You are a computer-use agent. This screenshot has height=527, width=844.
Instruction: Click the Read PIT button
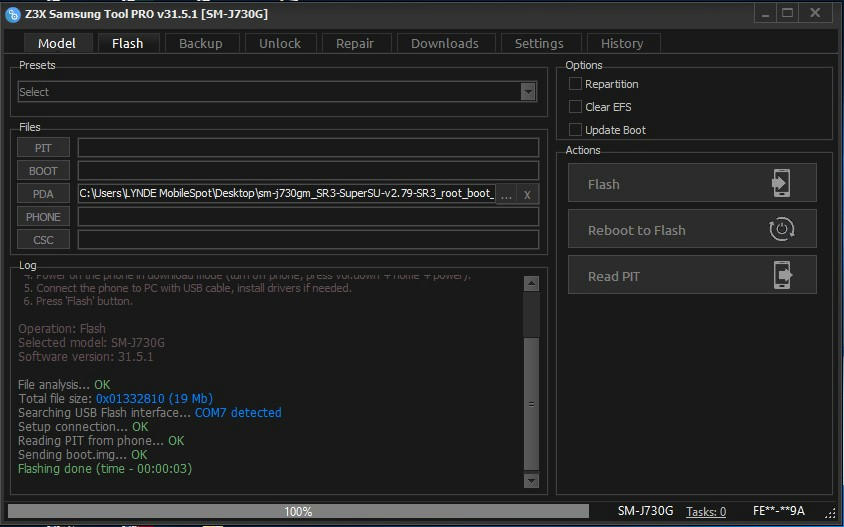(692, 275)
